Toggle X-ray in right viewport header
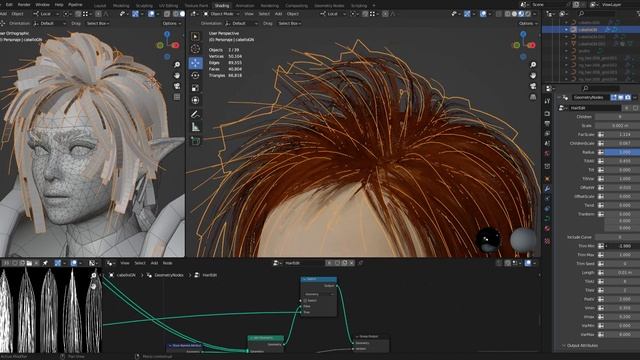The height and width of the screenshot is (360, 640). (x=499, y=14)
